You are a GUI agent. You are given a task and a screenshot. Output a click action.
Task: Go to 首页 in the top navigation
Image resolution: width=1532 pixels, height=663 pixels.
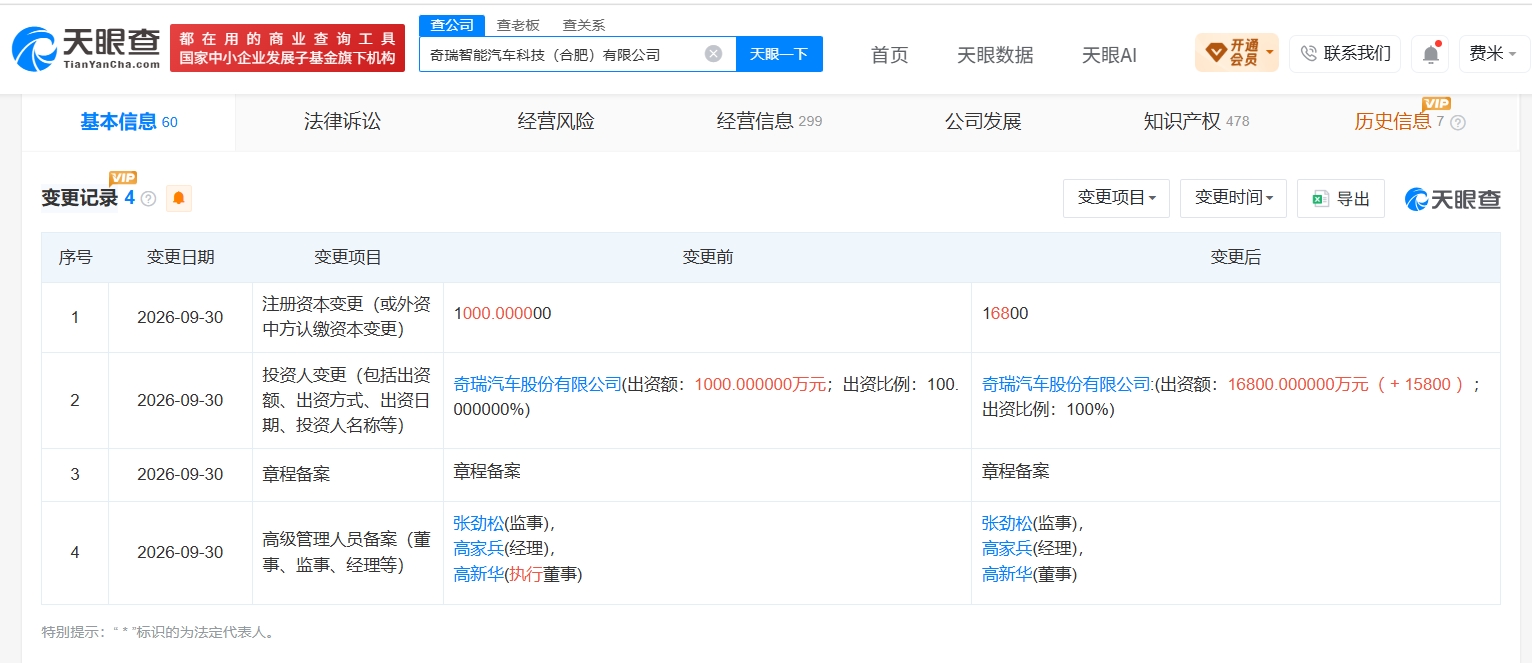889,55
